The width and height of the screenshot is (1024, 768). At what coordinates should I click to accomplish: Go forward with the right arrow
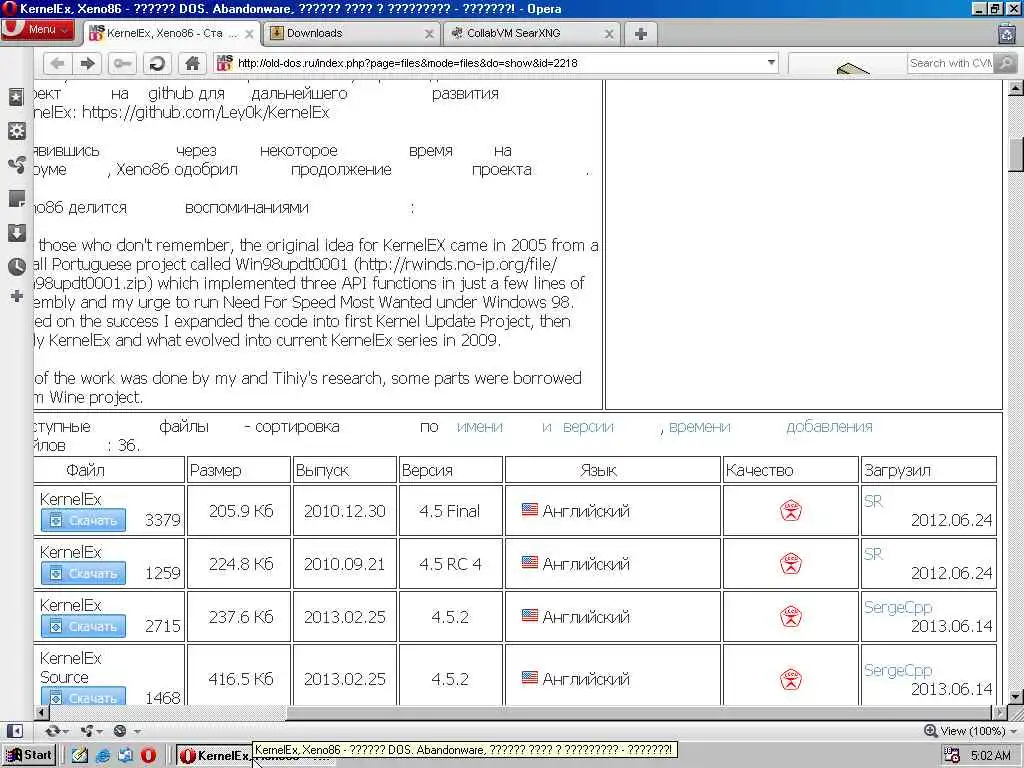tap(88, 63)
